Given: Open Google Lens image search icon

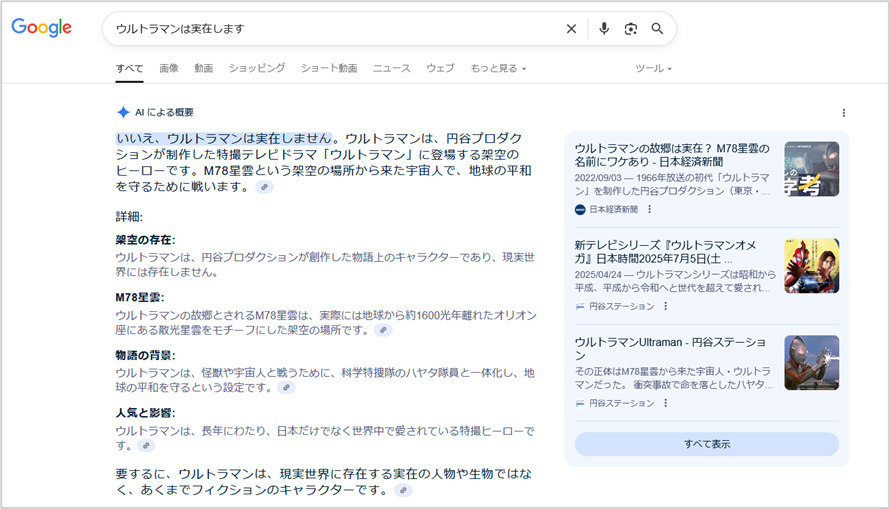Looking at the screenshot, I should 631,28.
